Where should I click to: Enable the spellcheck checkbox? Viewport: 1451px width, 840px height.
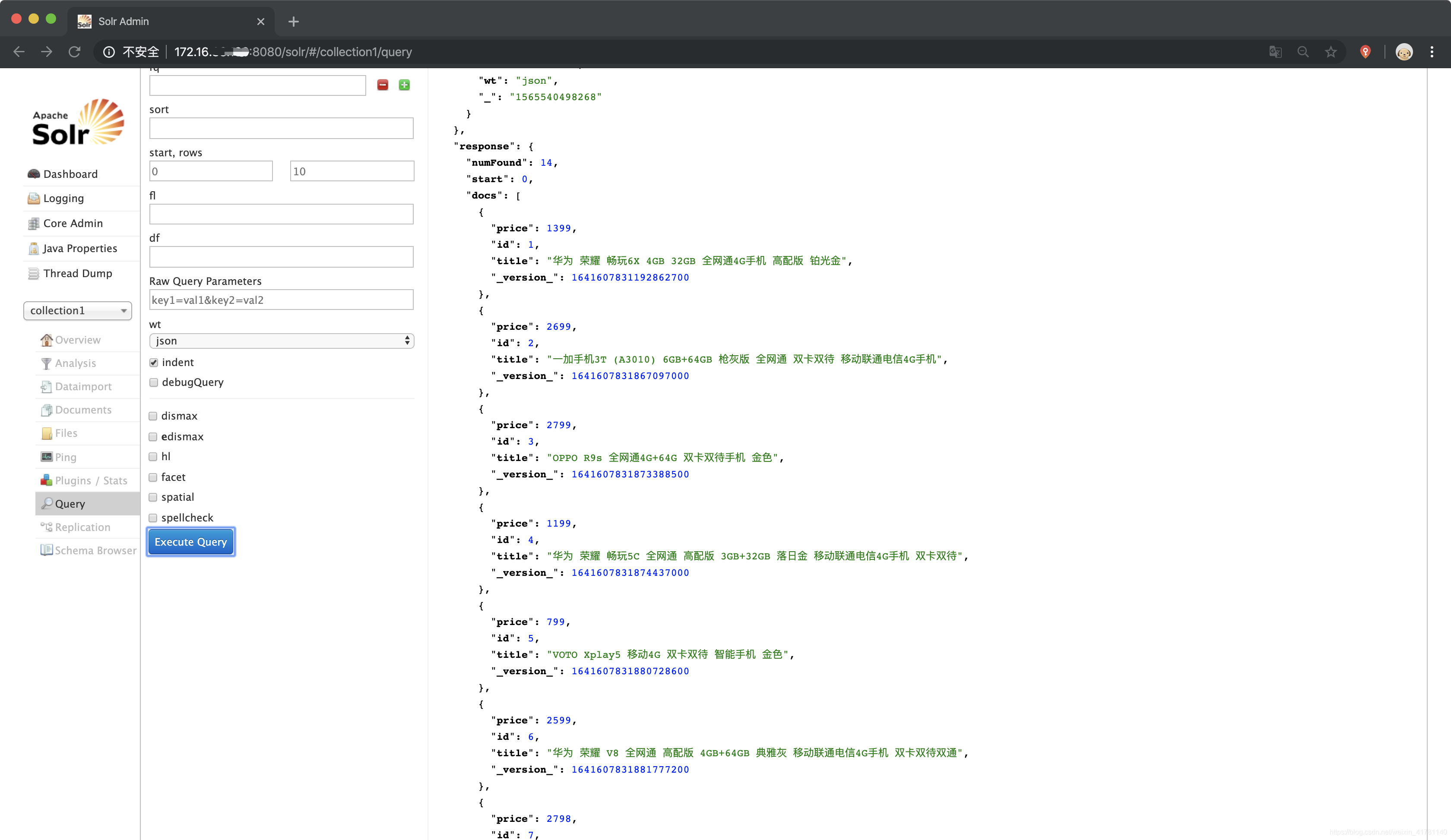pyautogui.click(x=153, y=518)
